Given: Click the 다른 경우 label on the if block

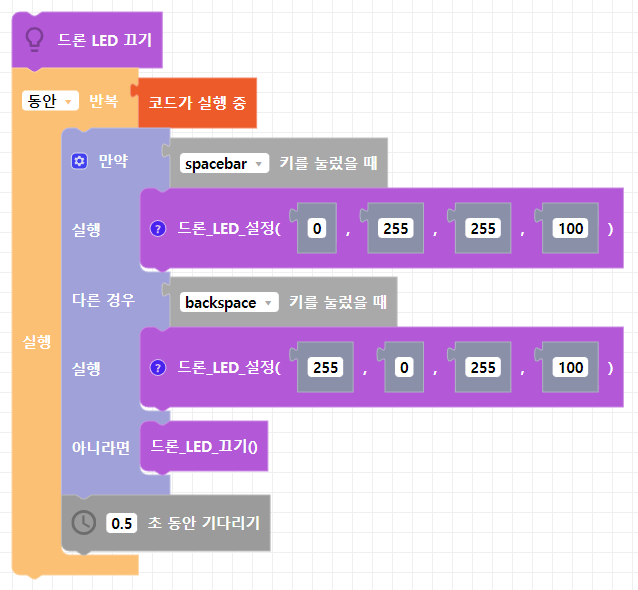Looking at the screenshot, I should click(103, 300).
